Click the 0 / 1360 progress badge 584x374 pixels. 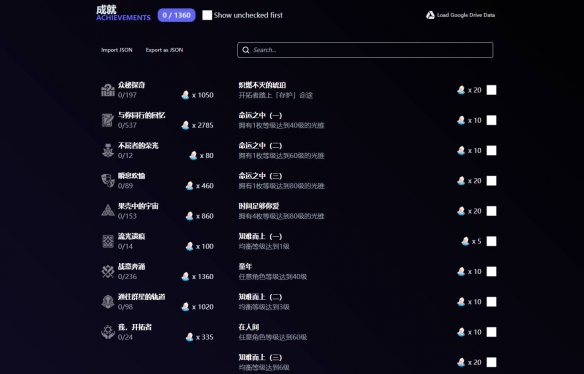point(177,15)
